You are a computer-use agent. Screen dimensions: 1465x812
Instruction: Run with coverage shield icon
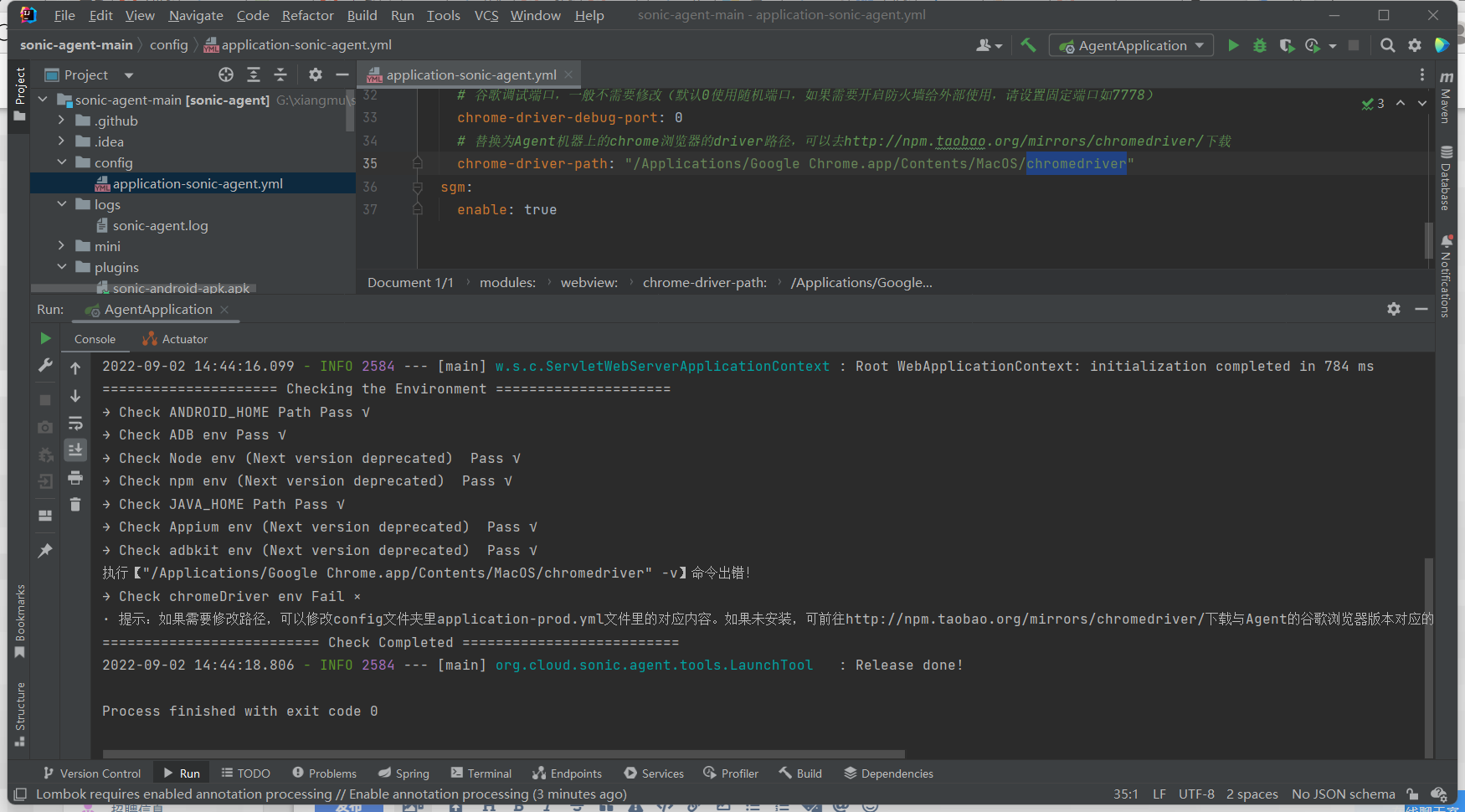coord(1287,45)
